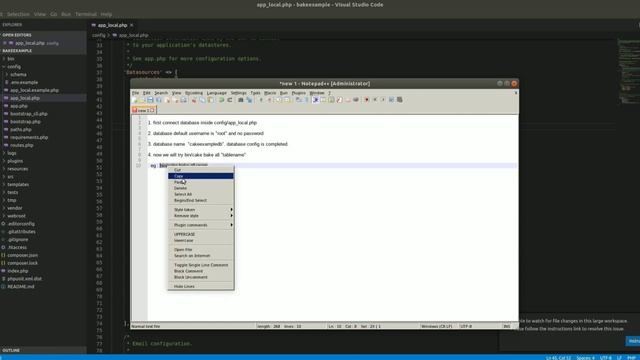Click Spaces: 4 indentation in status bar
The width and height of the screenshot is (640, 360).
[x=585, y=358]
